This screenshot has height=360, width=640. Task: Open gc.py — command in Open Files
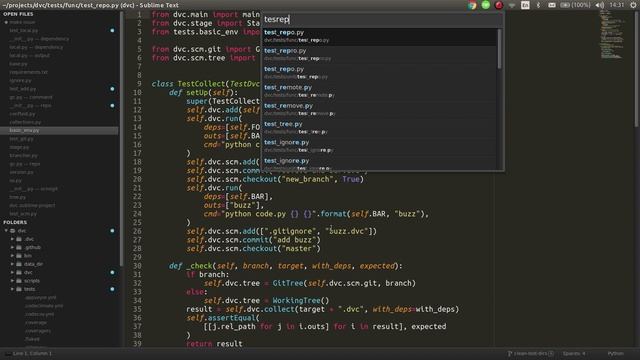coord(31,97)
